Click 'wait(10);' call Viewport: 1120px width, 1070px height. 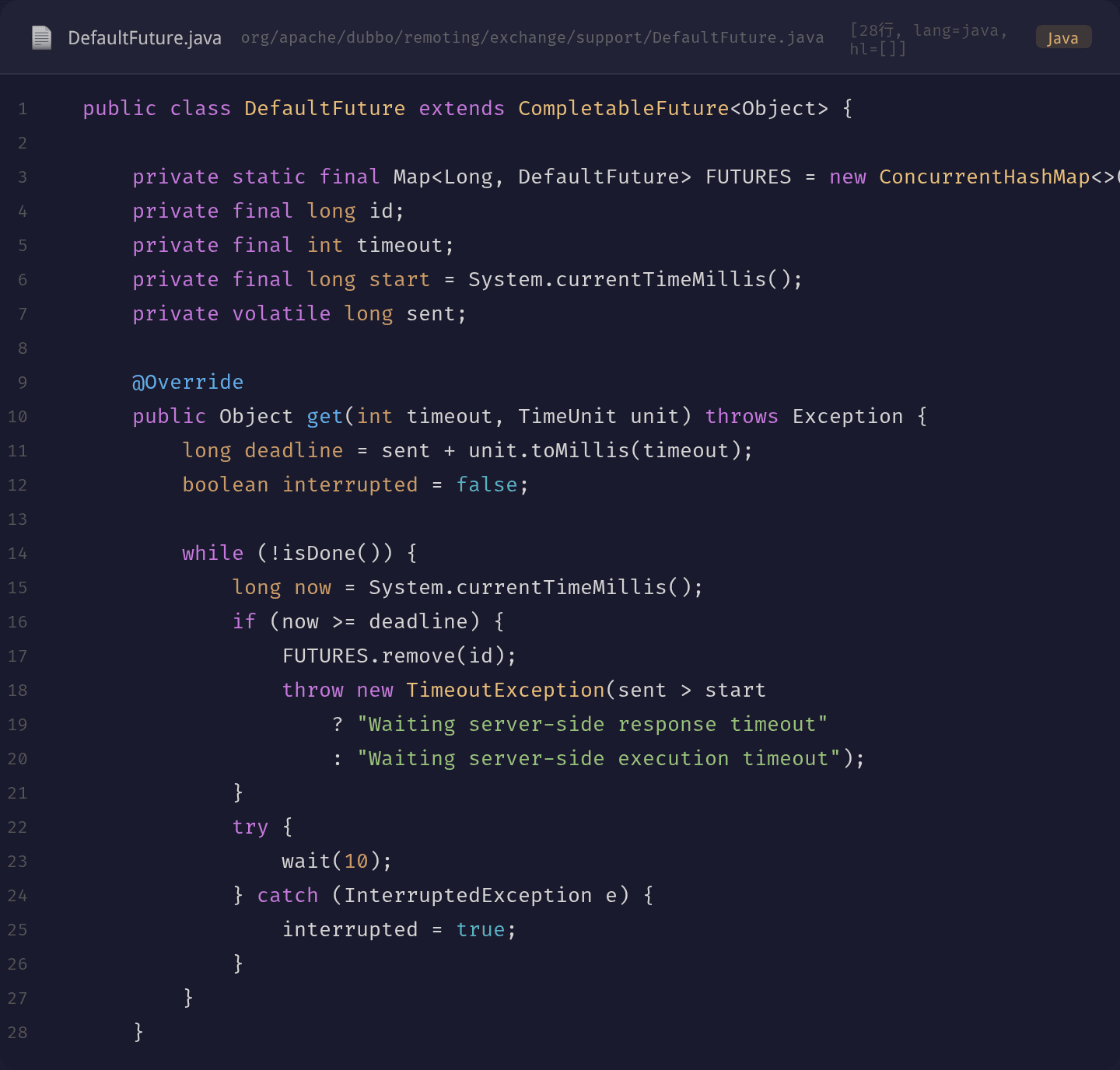(x=337, y=861)
